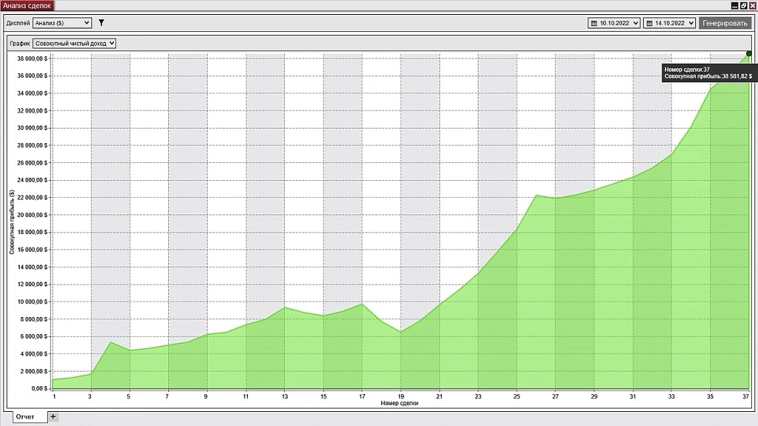The width and height of the screenshot is (758, 426).
Task: Click the filter funnel icon
Action: tap(101, 22)
